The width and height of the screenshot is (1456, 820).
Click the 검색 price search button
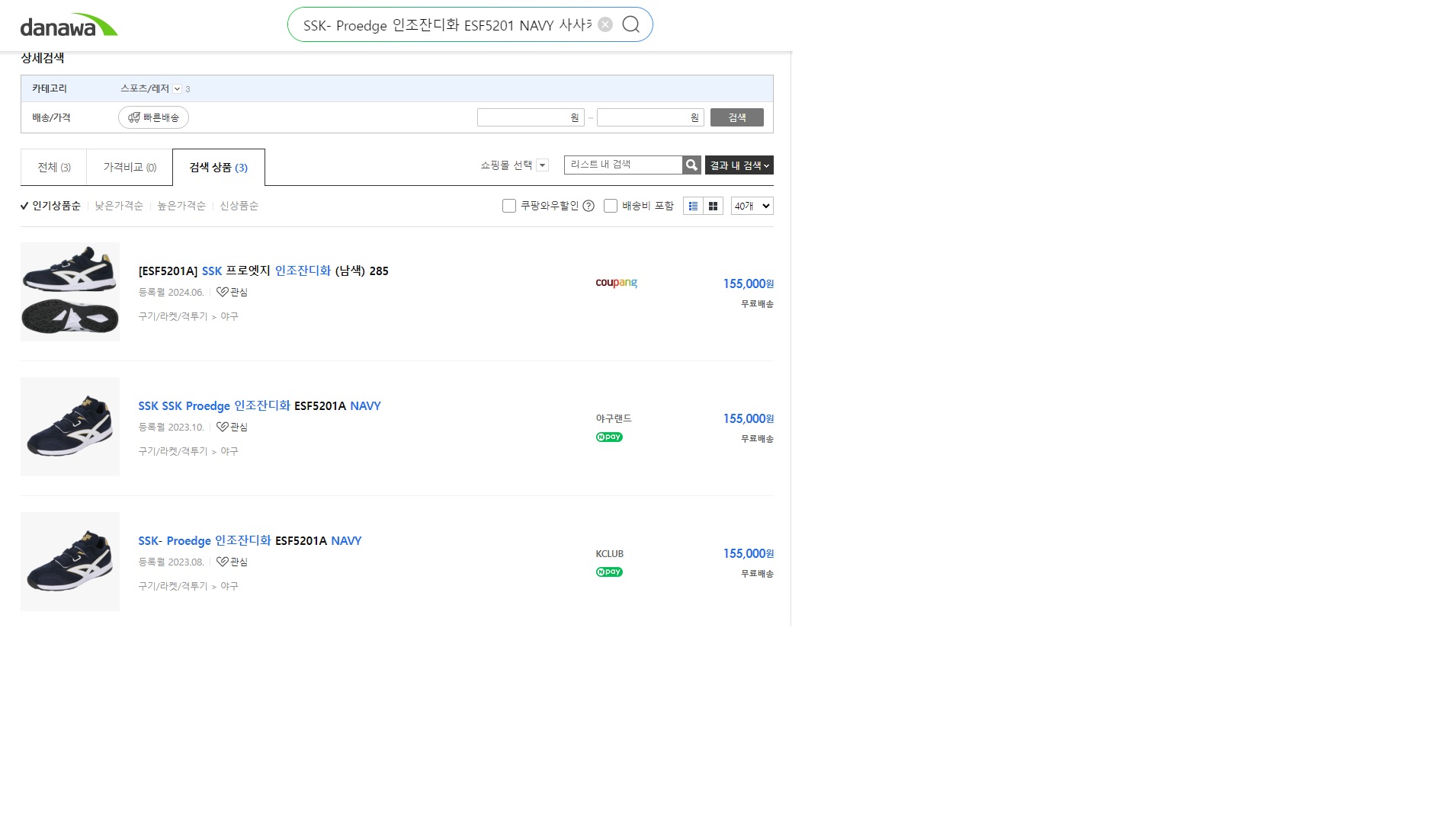coord(737,117)
